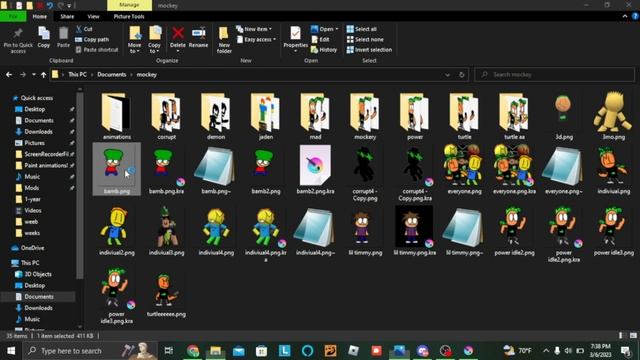Click the Search mockey field
This screenshot has height=360, width=640.
click(x=554, y=75)
